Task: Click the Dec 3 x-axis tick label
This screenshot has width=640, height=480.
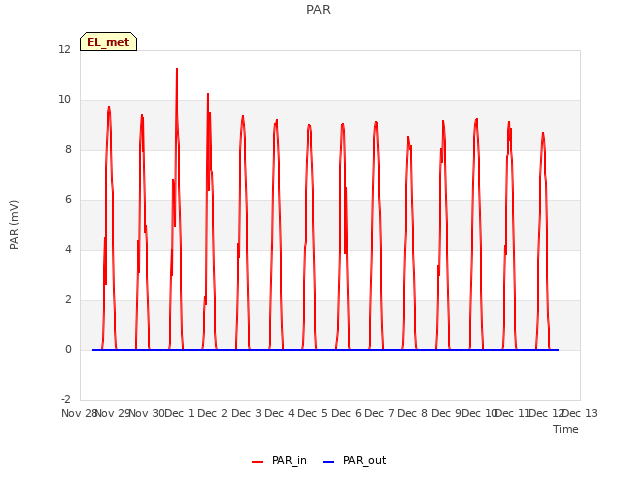Action: 247,413
